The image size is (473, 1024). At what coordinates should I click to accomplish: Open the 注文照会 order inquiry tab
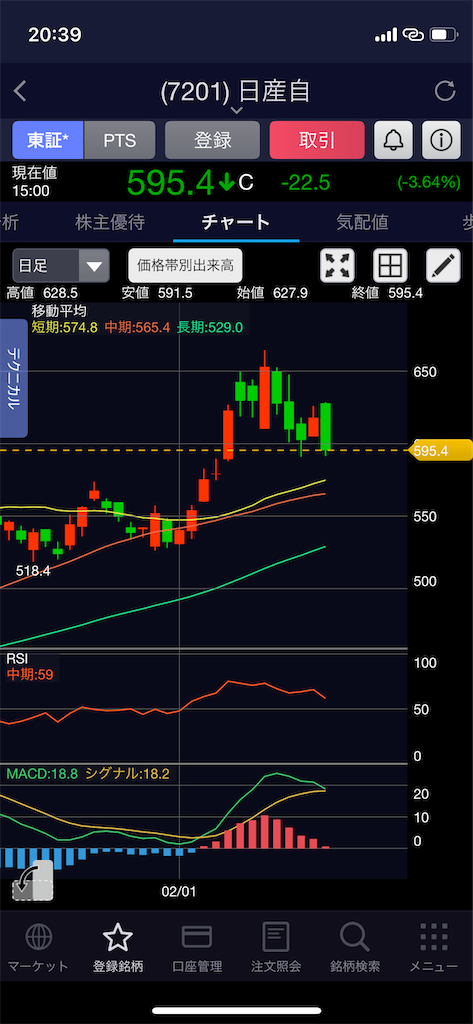(276, 947)
